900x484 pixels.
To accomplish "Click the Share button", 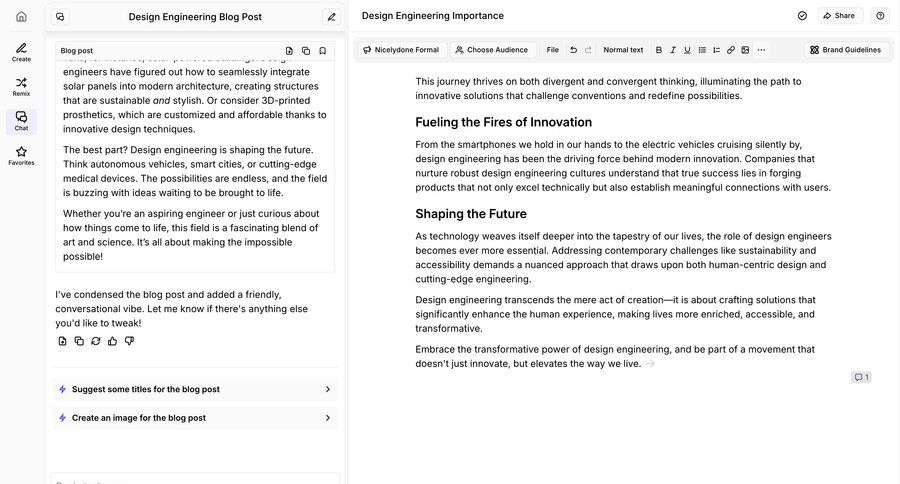I will 839,16.
